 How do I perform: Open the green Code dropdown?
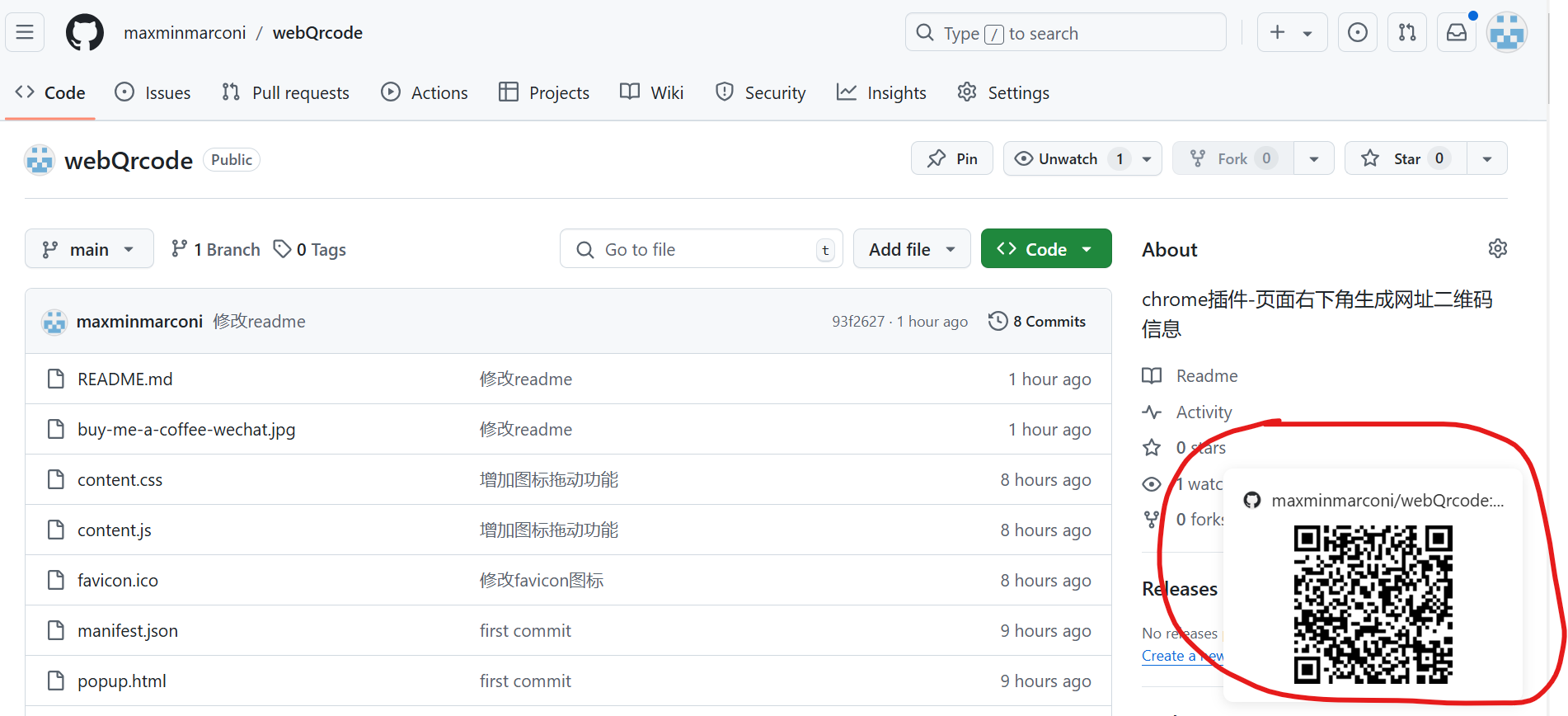(1046, 248)
